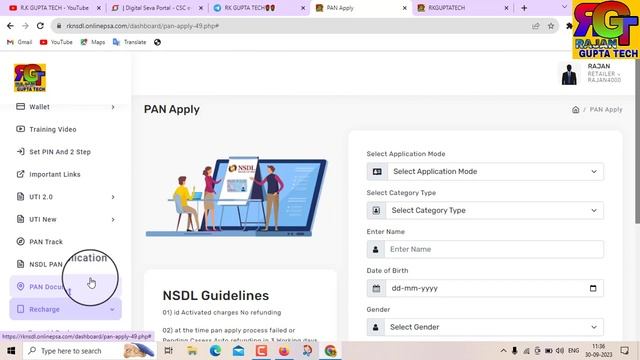Open Windows Start menu
The height and width of the screenshot is (360, 640).
click(x=11, y=351)
